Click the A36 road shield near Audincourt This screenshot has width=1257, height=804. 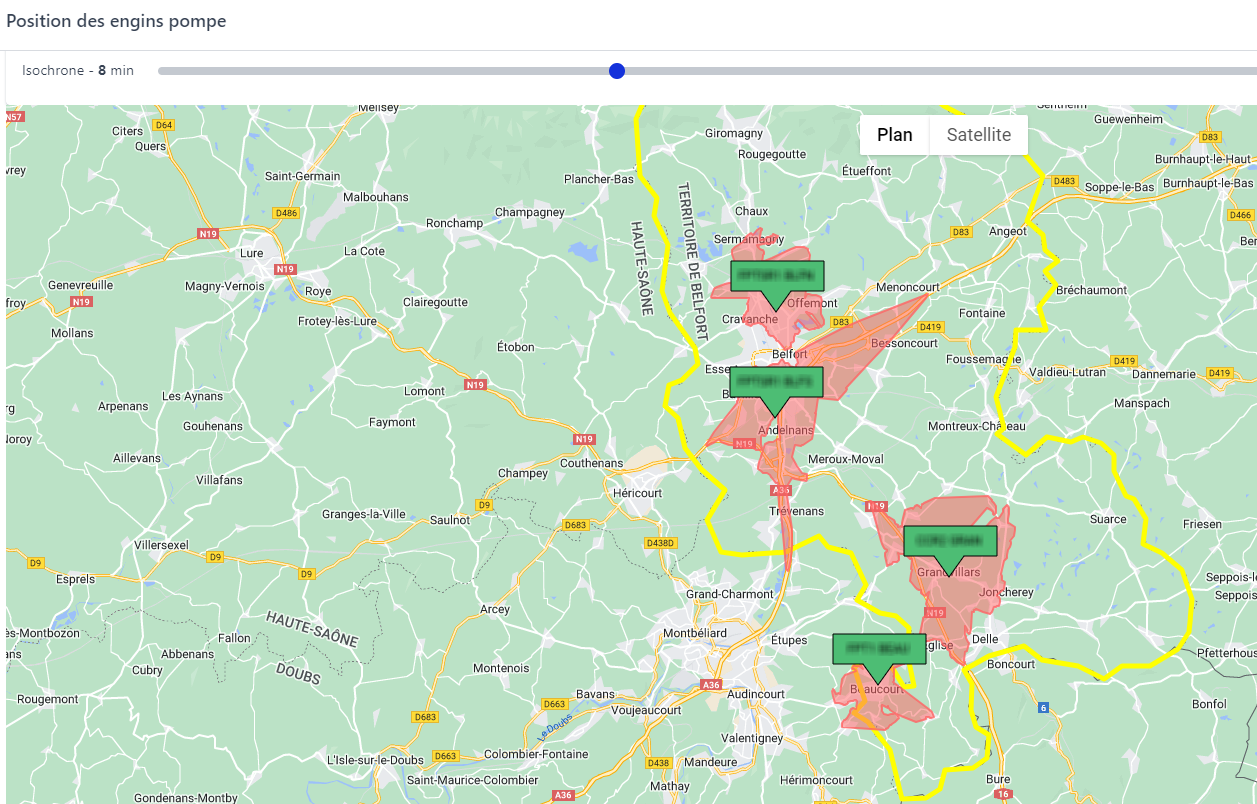pyautogui.click(x=711, y=684)
